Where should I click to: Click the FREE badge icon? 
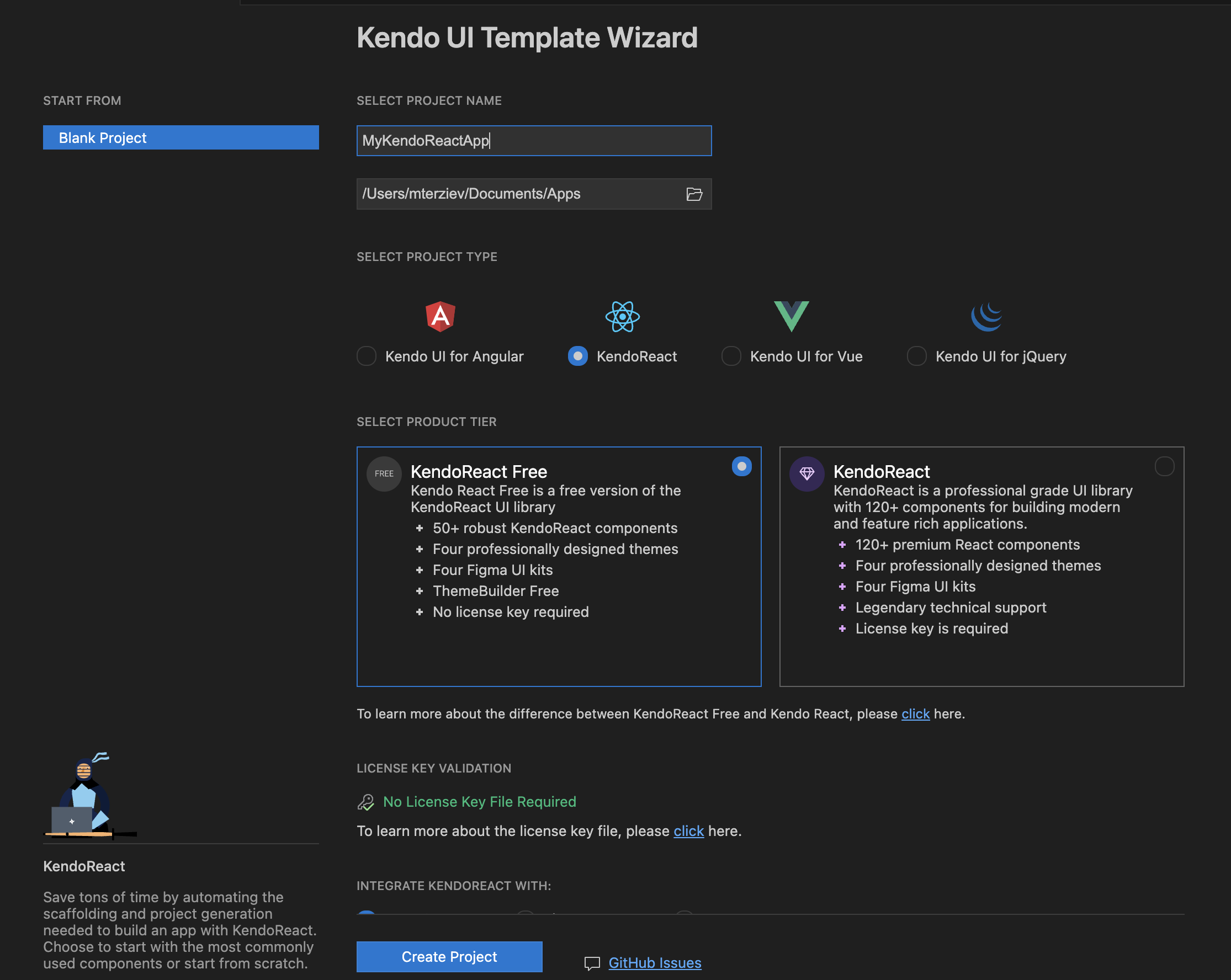384,473
